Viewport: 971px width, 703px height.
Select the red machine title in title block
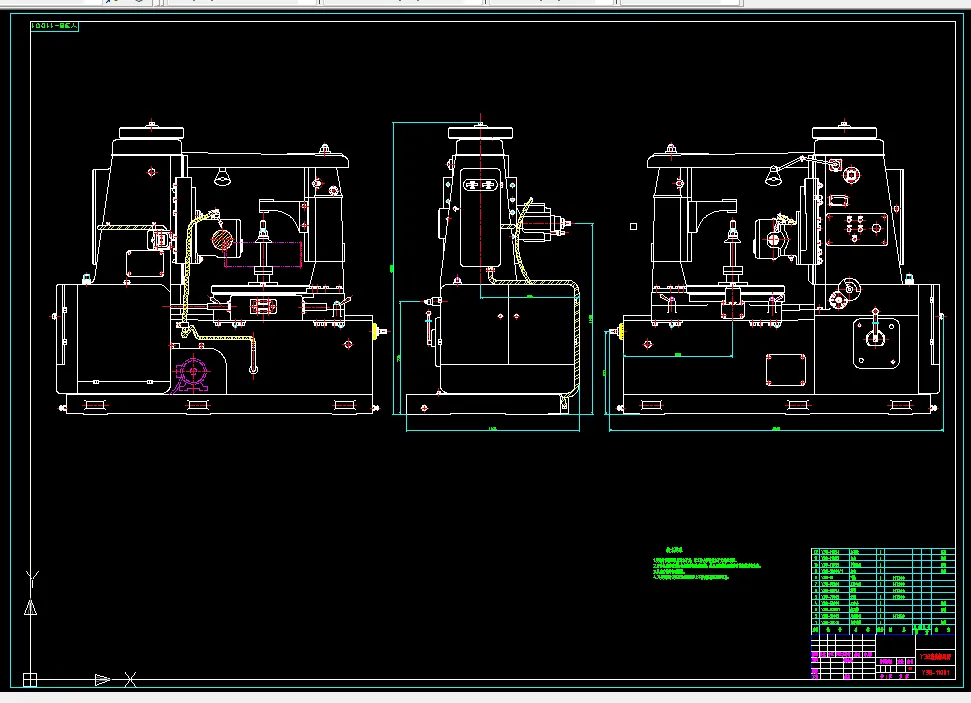pos(935,657)
